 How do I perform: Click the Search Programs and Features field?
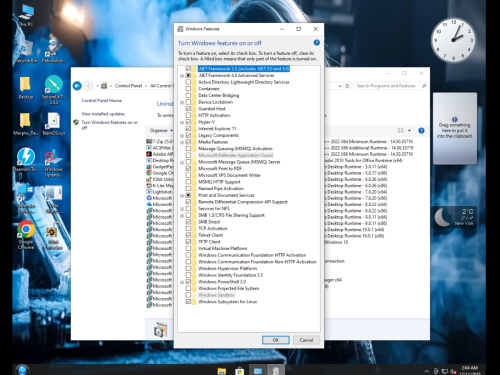(387, 86)
